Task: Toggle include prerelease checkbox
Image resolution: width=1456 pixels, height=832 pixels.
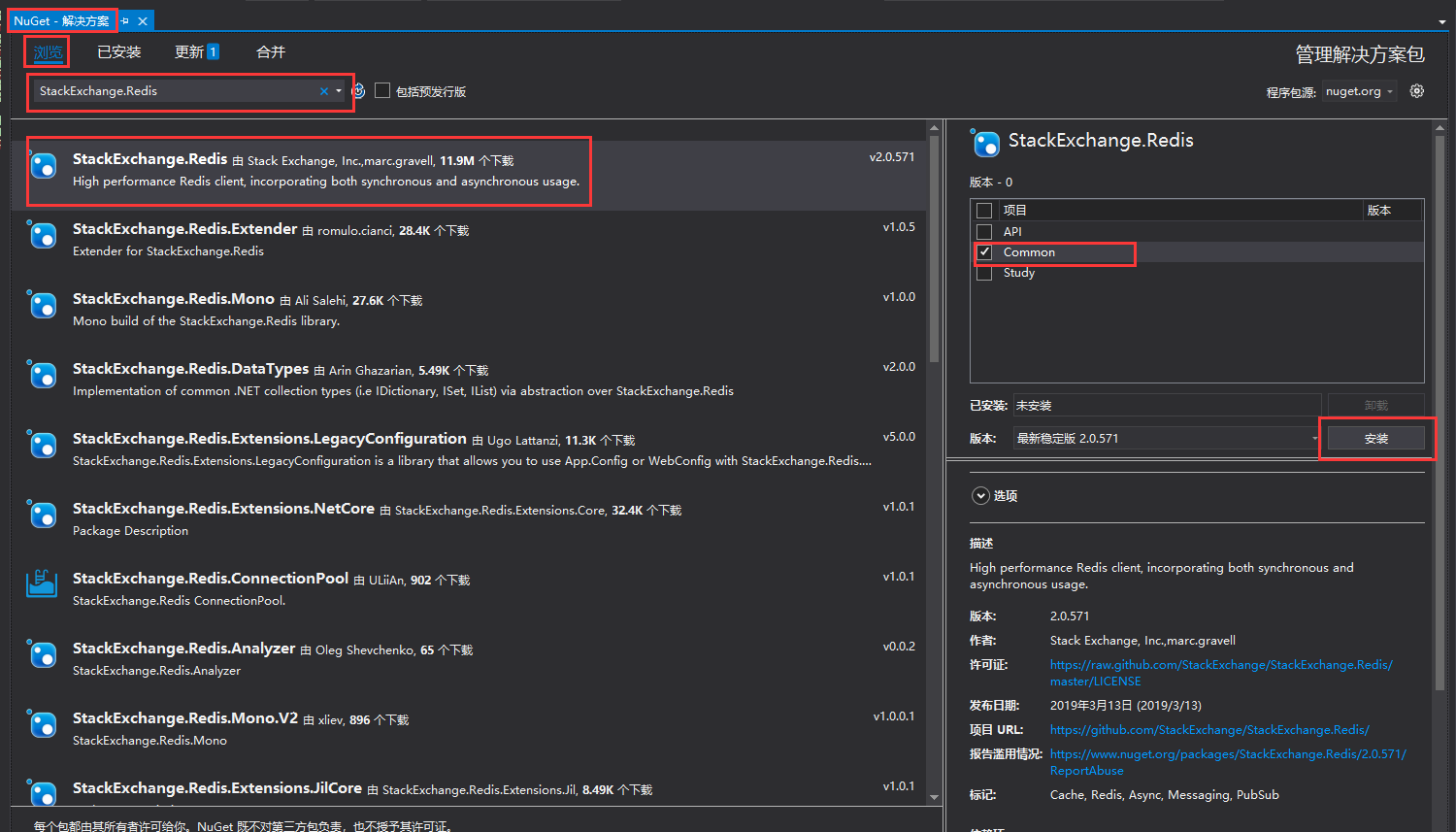Action: [x=382, y=90]
